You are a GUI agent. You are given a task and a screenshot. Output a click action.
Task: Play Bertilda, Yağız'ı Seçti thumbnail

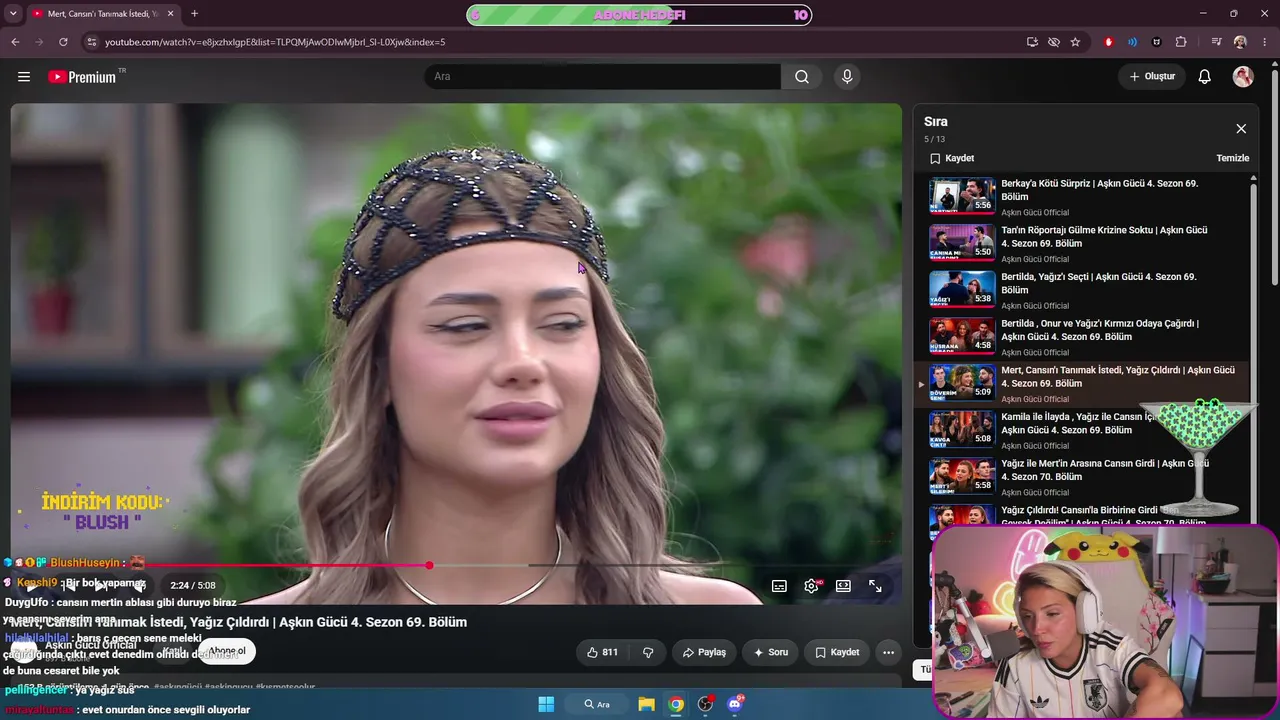962,288
